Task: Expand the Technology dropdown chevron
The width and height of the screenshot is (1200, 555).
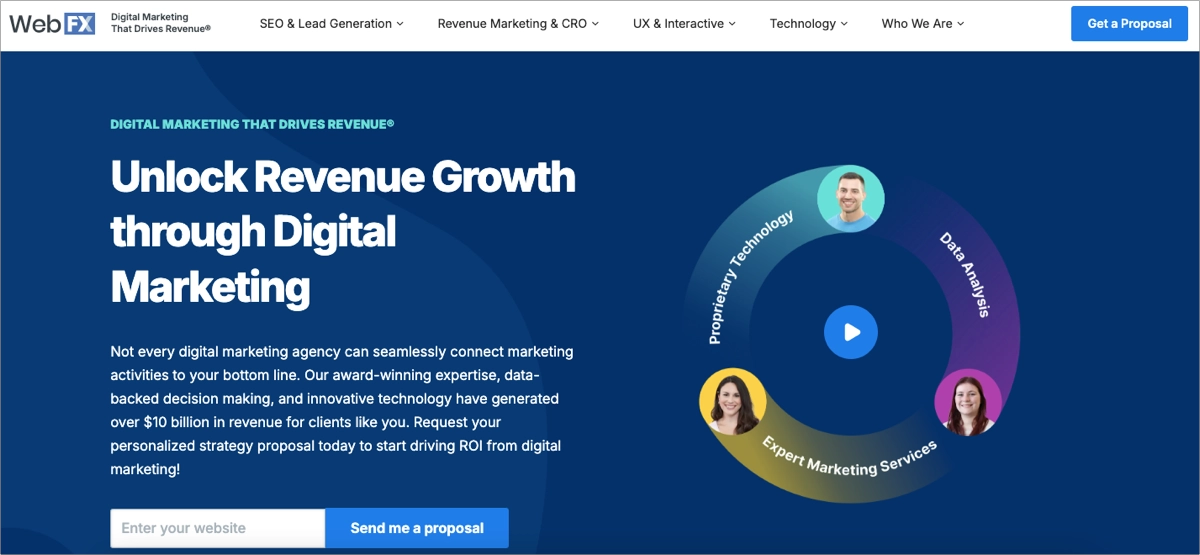Action: tap(844, 24)
